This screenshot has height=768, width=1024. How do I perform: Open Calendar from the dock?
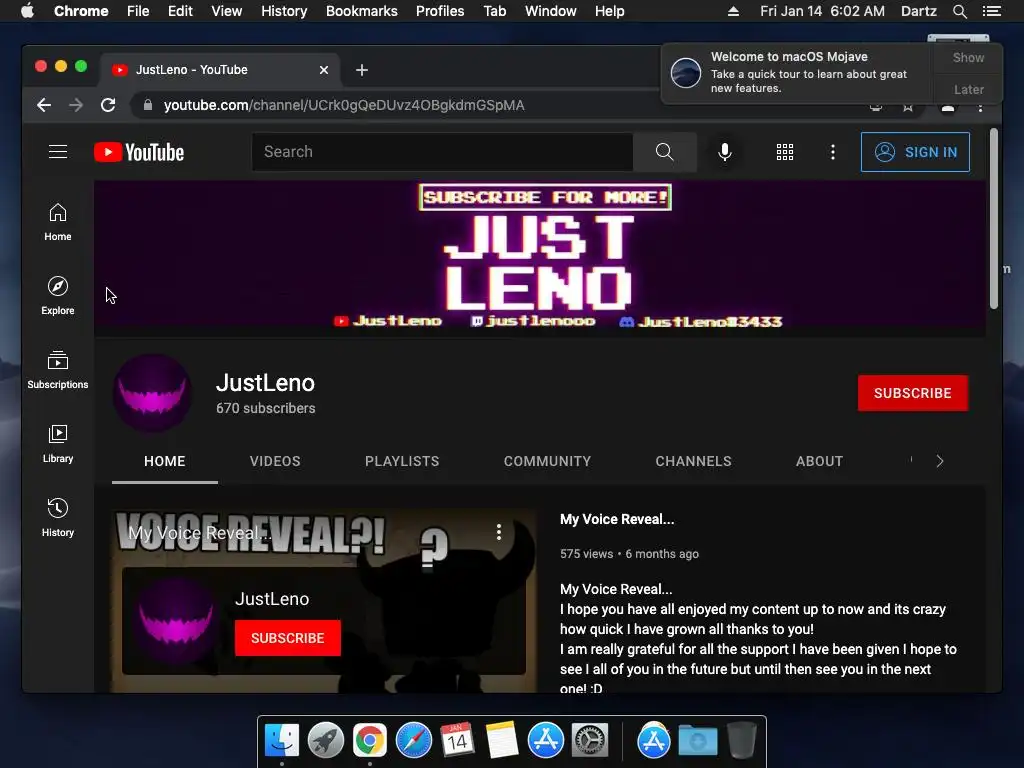457,741
